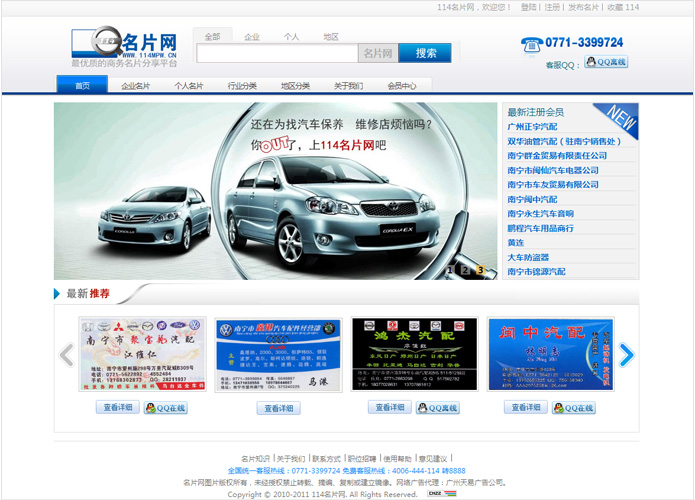Select the 企业 search category tab

click(x=252, y=37)
